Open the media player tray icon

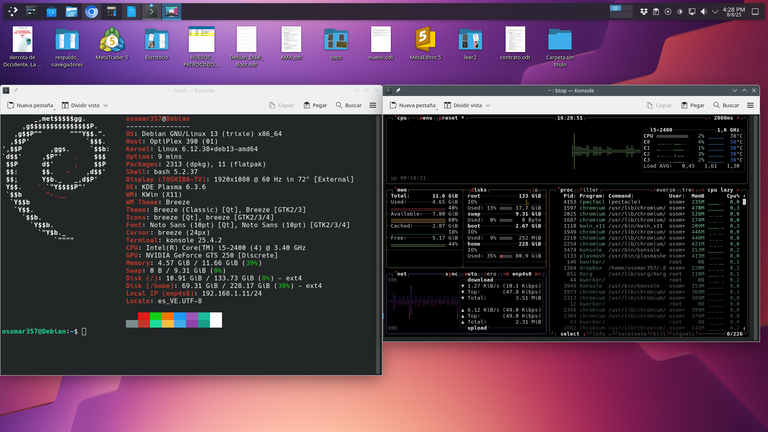click(x=668, y=12)
